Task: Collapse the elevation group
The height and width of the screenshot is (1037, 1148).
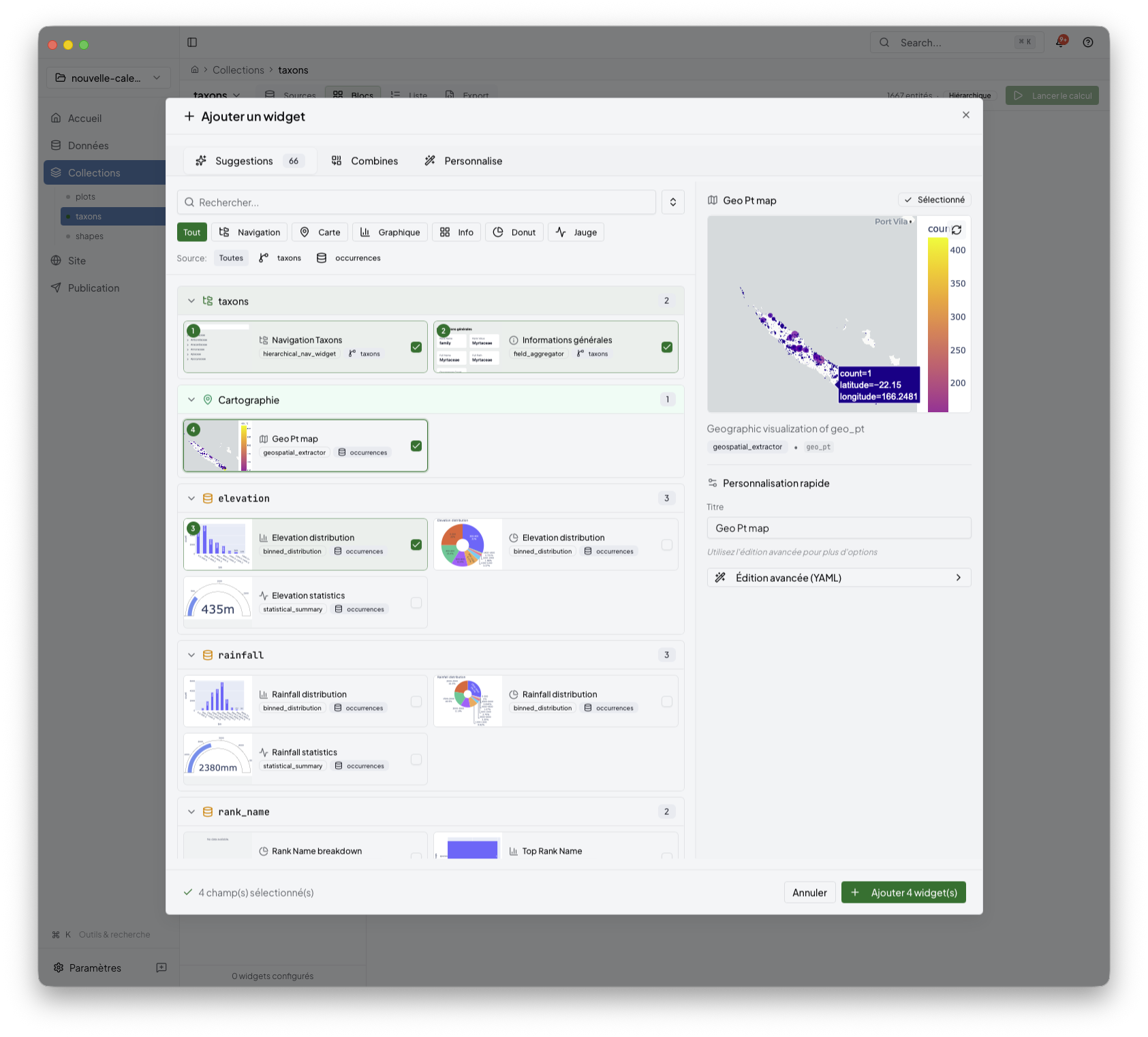Action: [191, 499]
